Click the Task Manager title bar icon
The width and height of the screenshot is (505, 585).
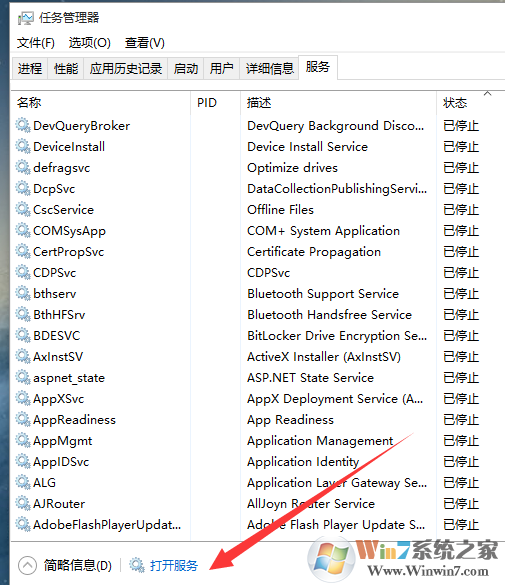[x=26, y=18]
